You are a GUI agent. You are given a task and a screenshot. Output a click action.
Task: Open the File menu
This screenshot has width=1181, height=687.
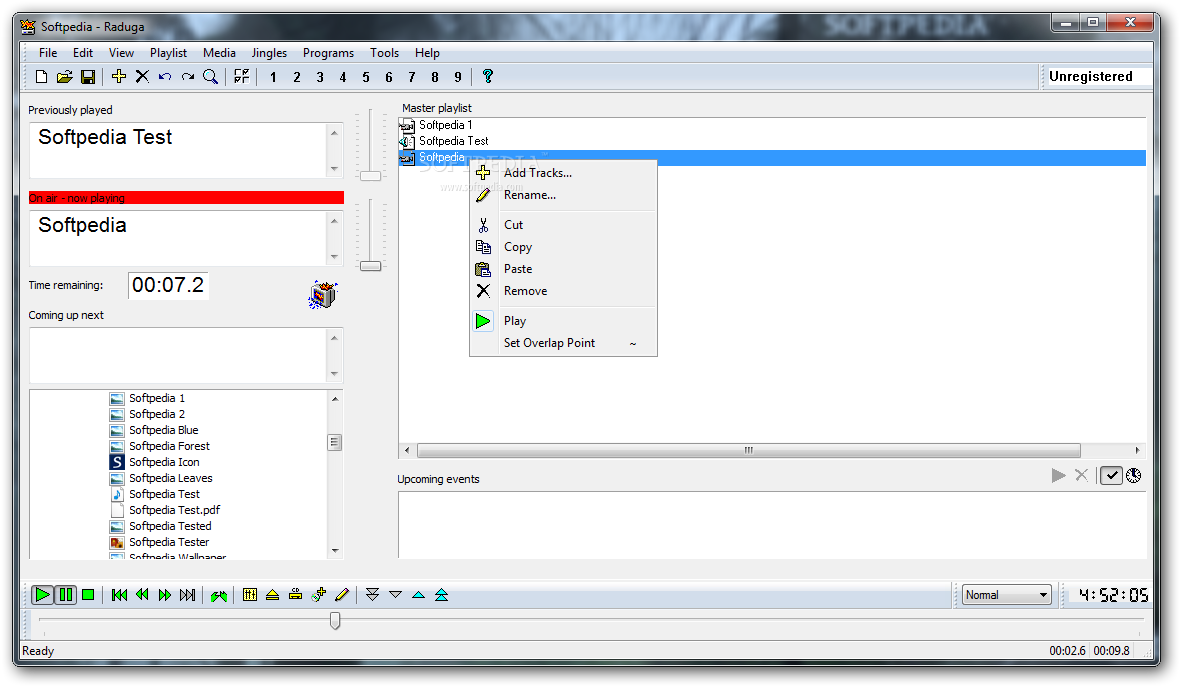(x=48, y=53)
